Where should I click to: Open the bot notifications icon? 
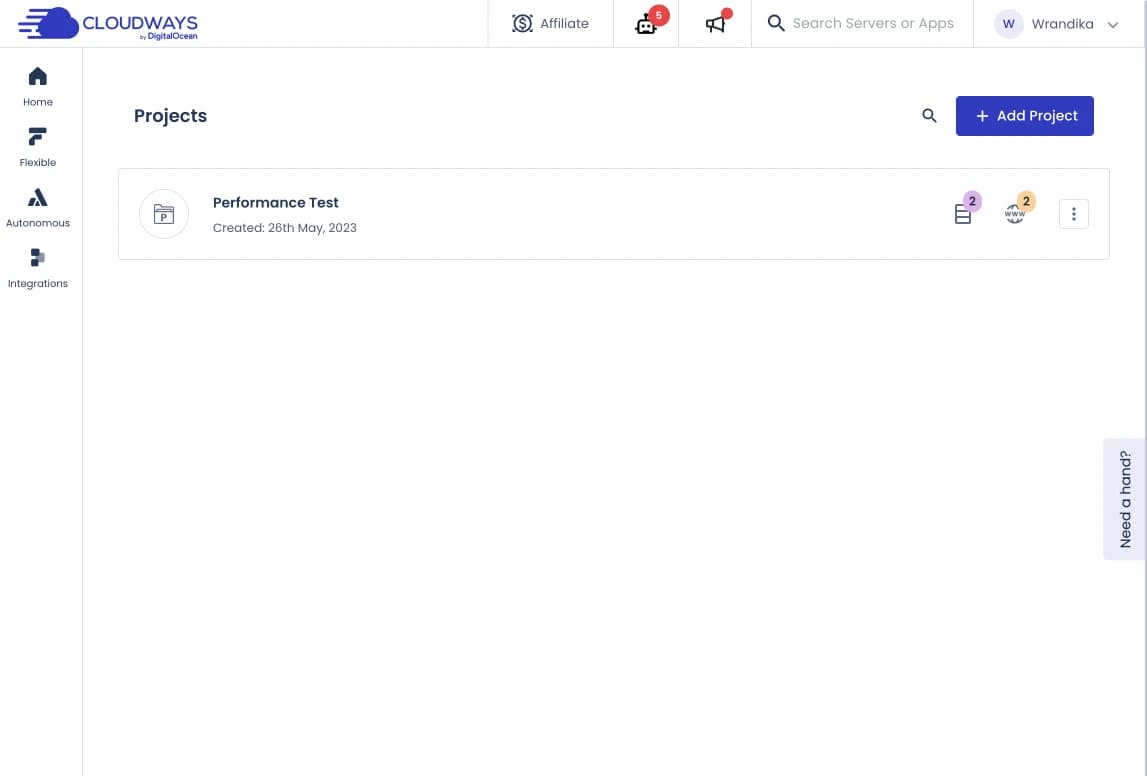coord(646,24)
